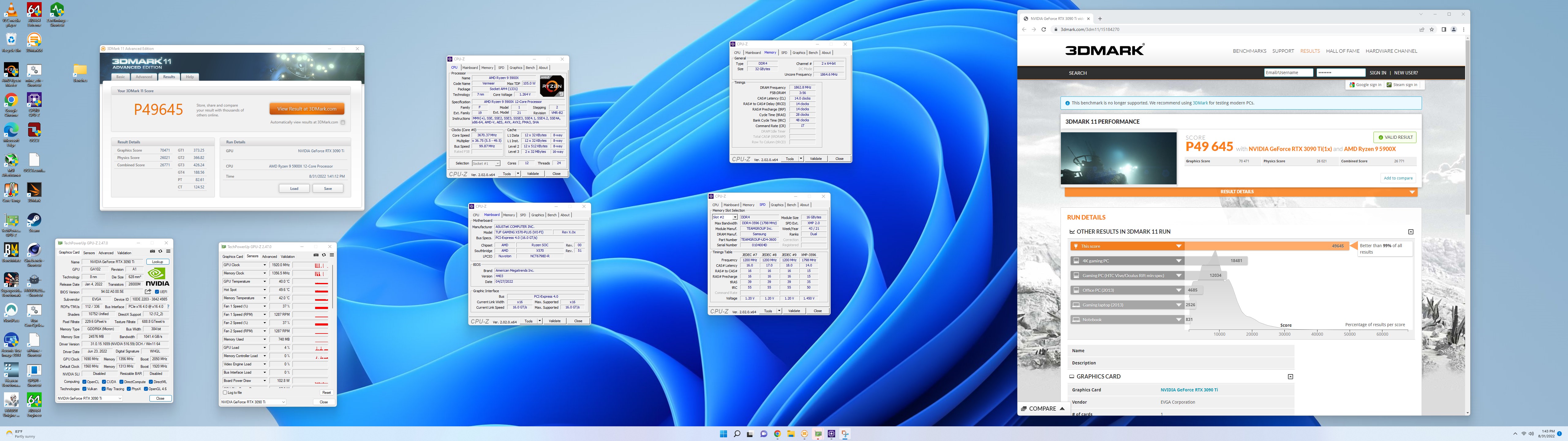Open GPU selector dropdown in GPU-Z Sensors window
1568x441 pixels.
[253, 402]
